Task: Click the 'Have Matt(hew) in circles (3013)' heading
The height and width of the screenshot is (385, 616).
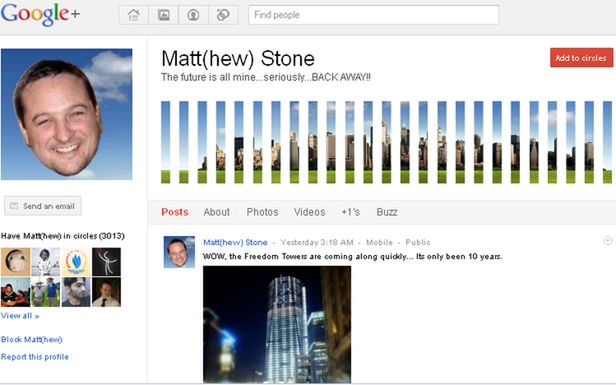Action: point(63,236)
